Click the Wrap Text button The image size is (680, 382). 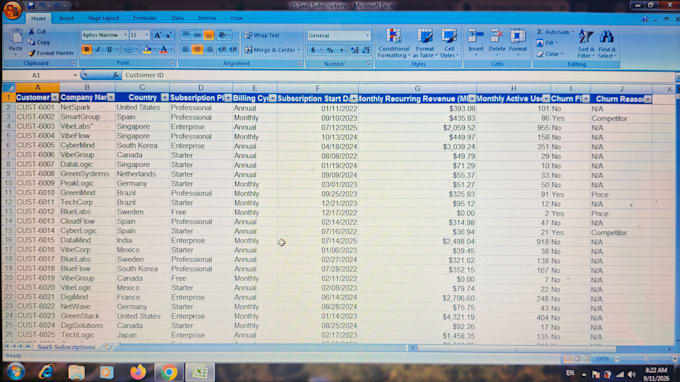click(x=262, y=35)
